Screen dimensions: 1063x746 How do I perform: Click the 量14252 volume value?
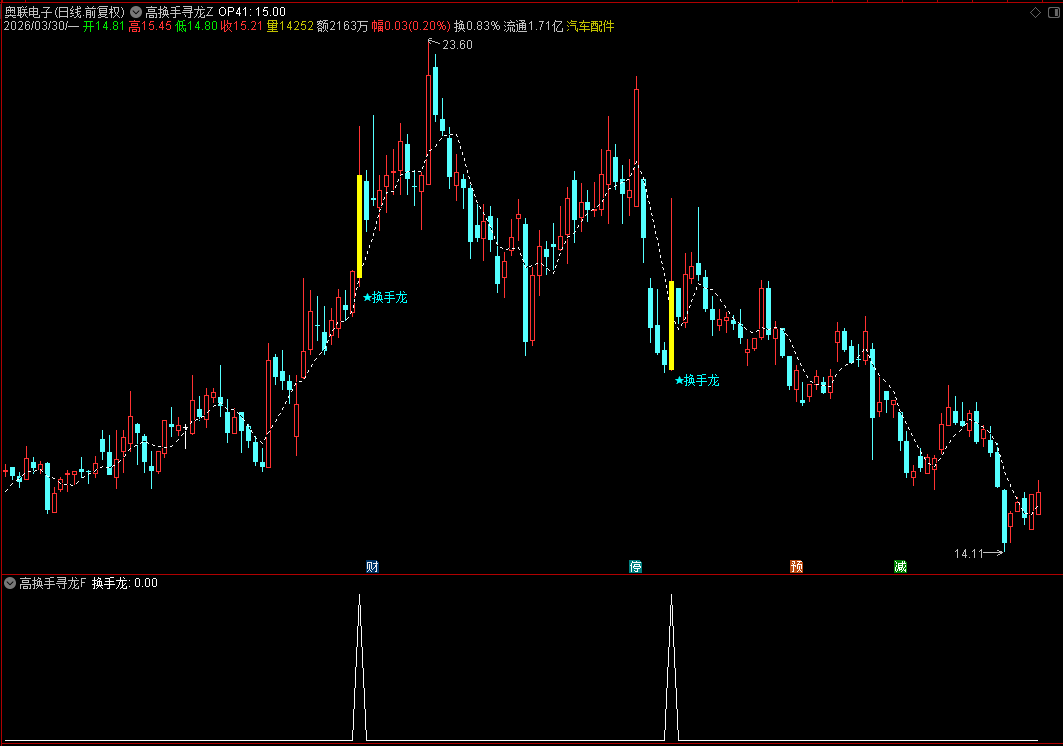point(289,26)
